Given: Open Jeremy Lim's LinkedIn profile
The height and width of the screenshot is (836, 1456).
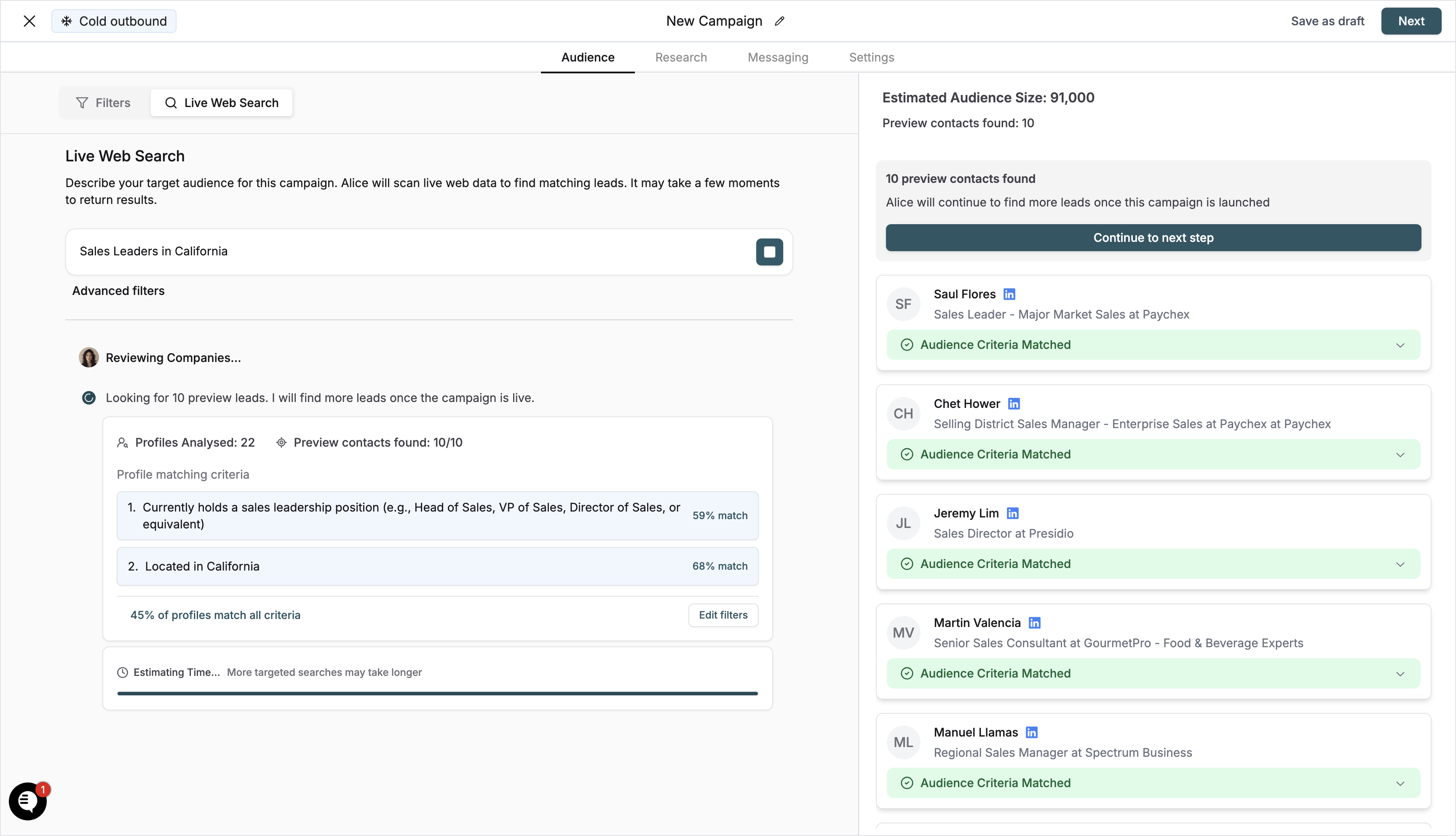Looking at the screenshot, I should (1012, 513).
